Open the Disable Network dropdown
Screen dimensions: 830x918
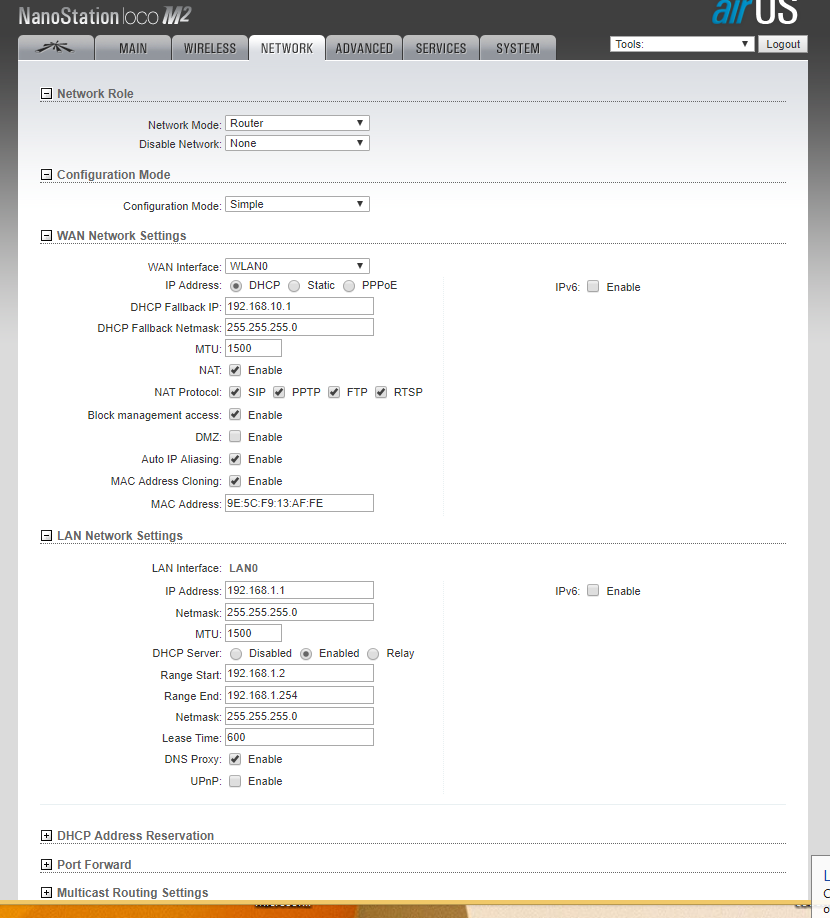click(297, 143)
